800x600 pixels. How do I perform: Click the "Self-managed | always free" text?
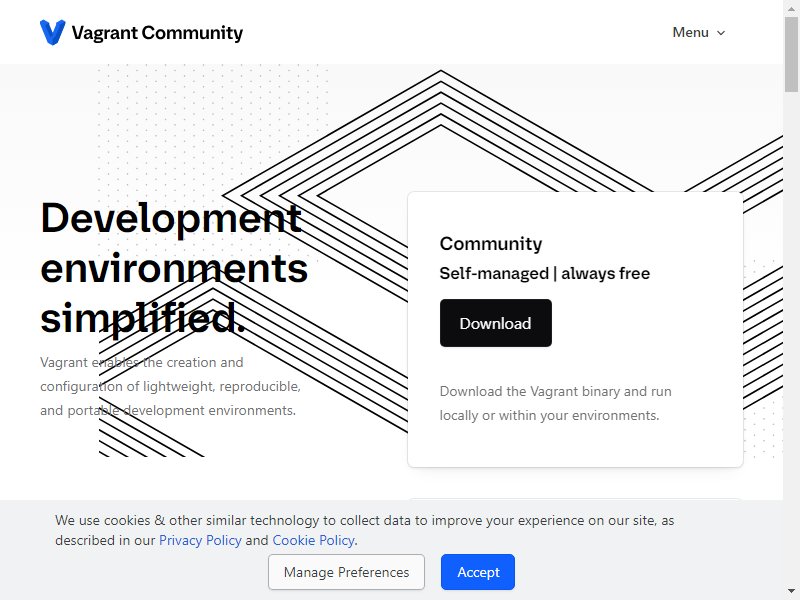[545, 273]
